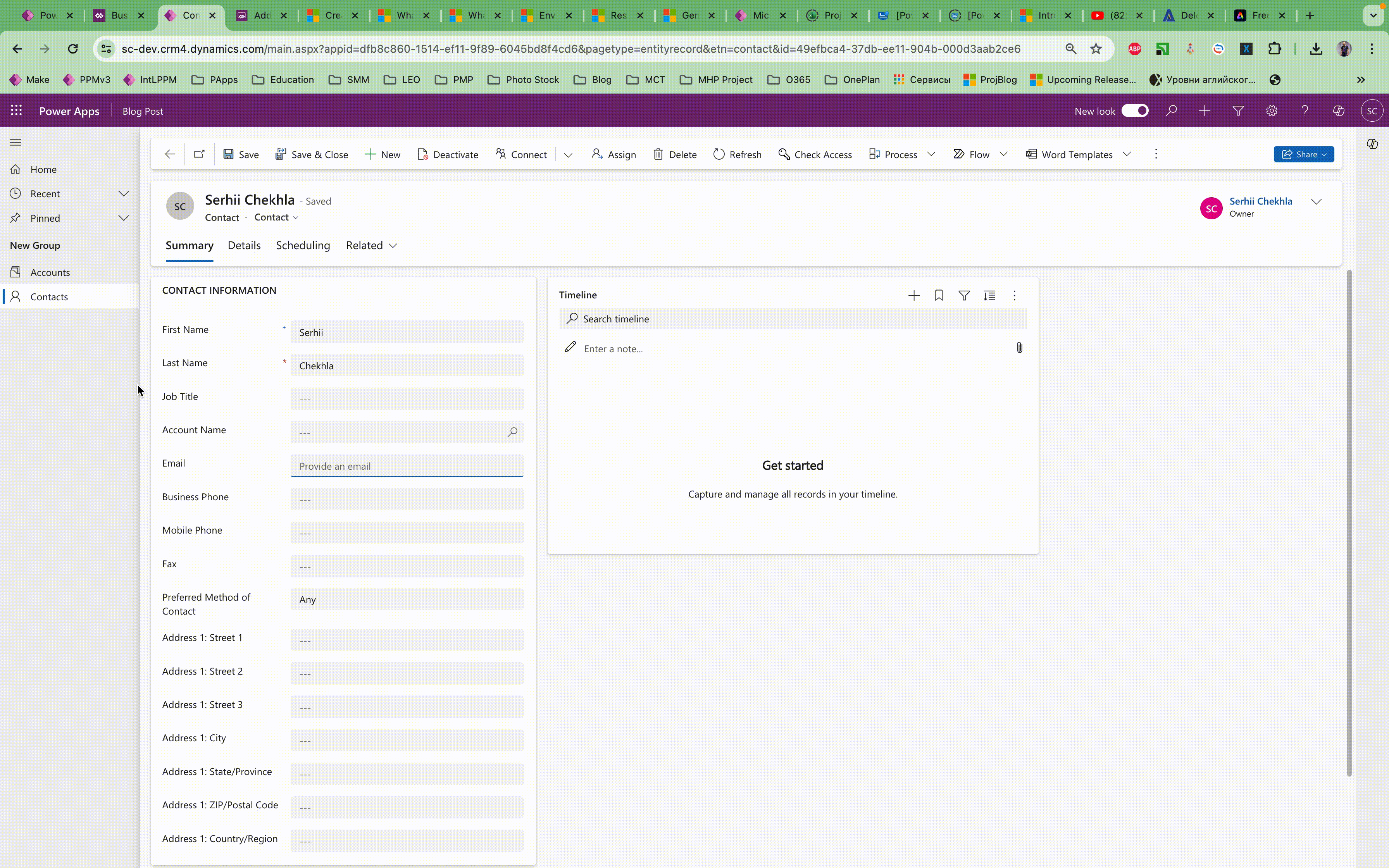This screenshot has height=868, width=1389.
Task: Expand the Recent section chevron
Action: 123,193
